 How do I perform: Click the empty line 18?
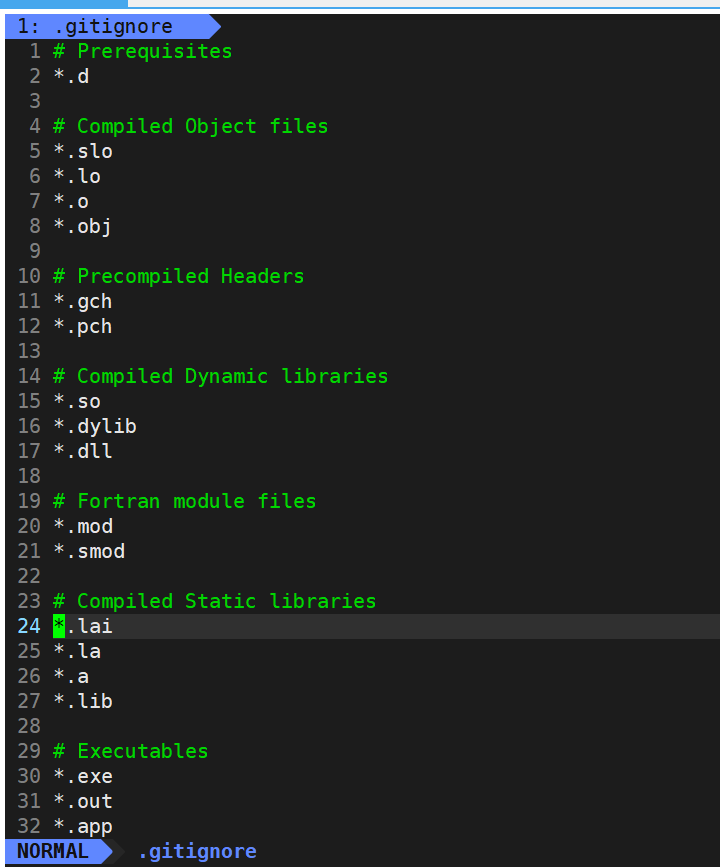click(x=200, y=476)
